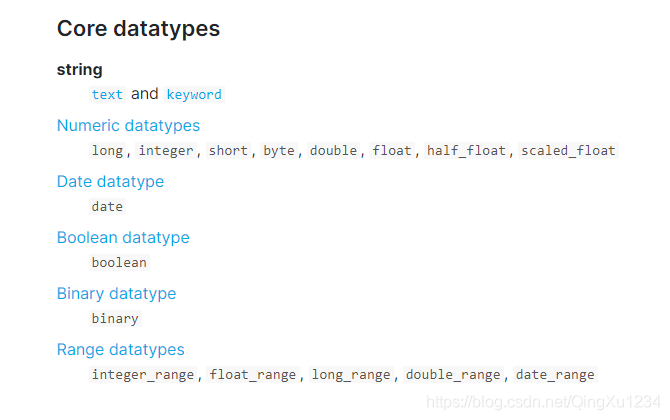670x420 pixels.
Task: Open the 'text' datatype link
Action: coord(107,95)
